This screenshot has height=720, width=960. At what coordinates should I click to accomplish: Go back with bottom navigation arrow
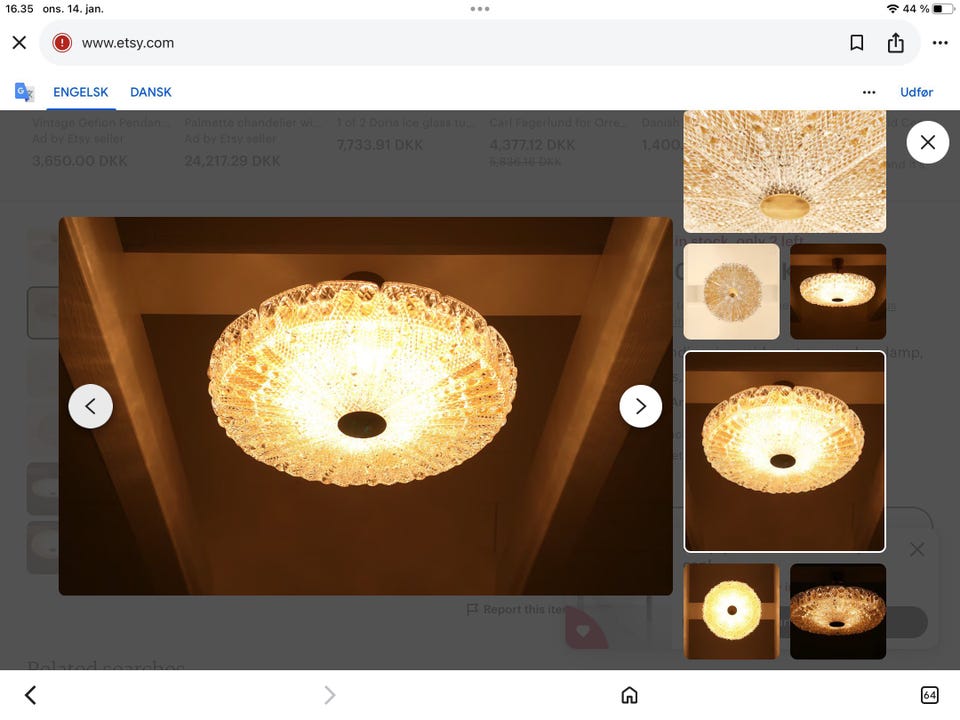[31, 695]
